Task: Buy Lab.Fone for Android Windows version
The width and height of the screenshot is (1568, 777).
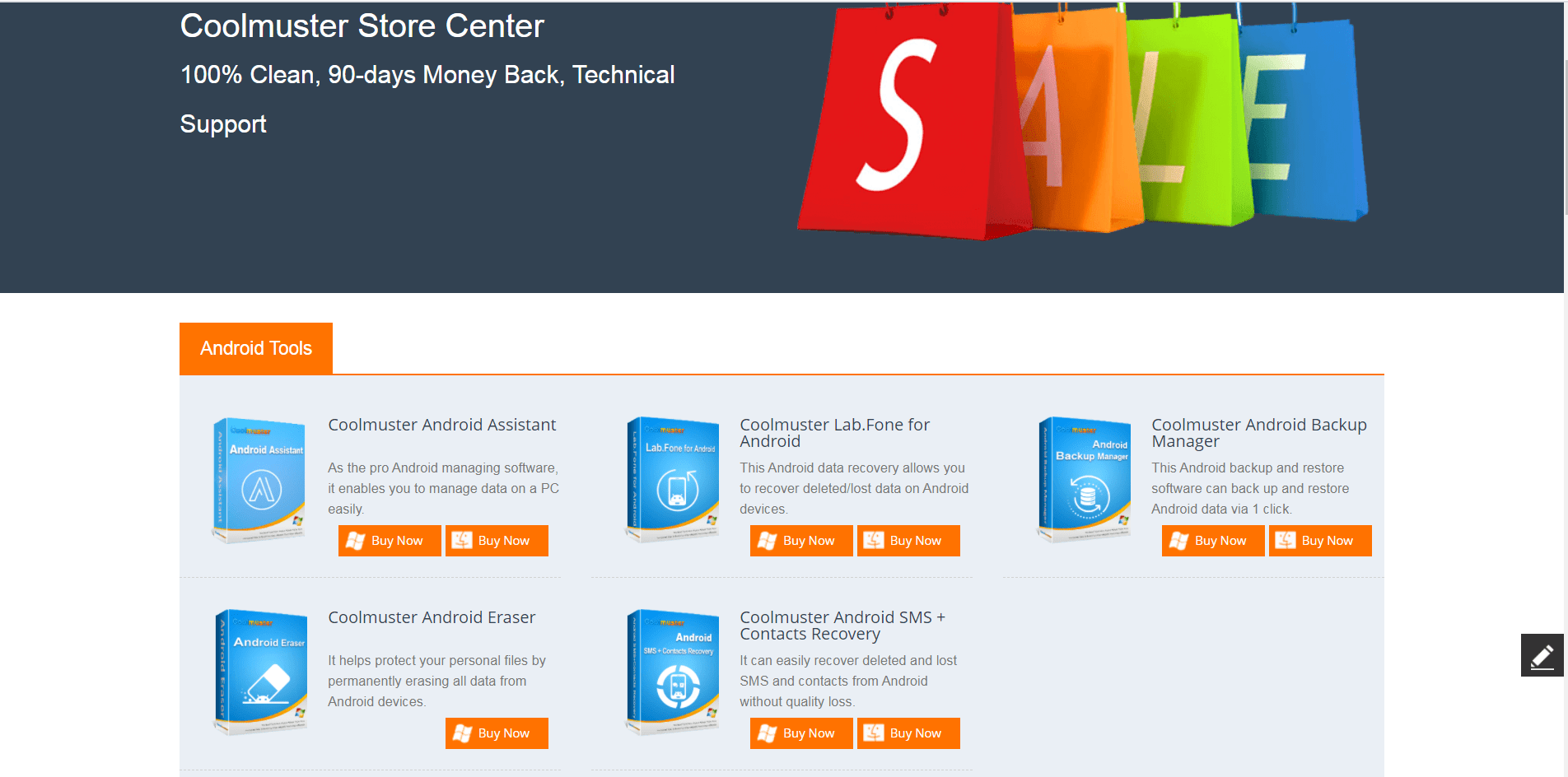Action: 801,541
